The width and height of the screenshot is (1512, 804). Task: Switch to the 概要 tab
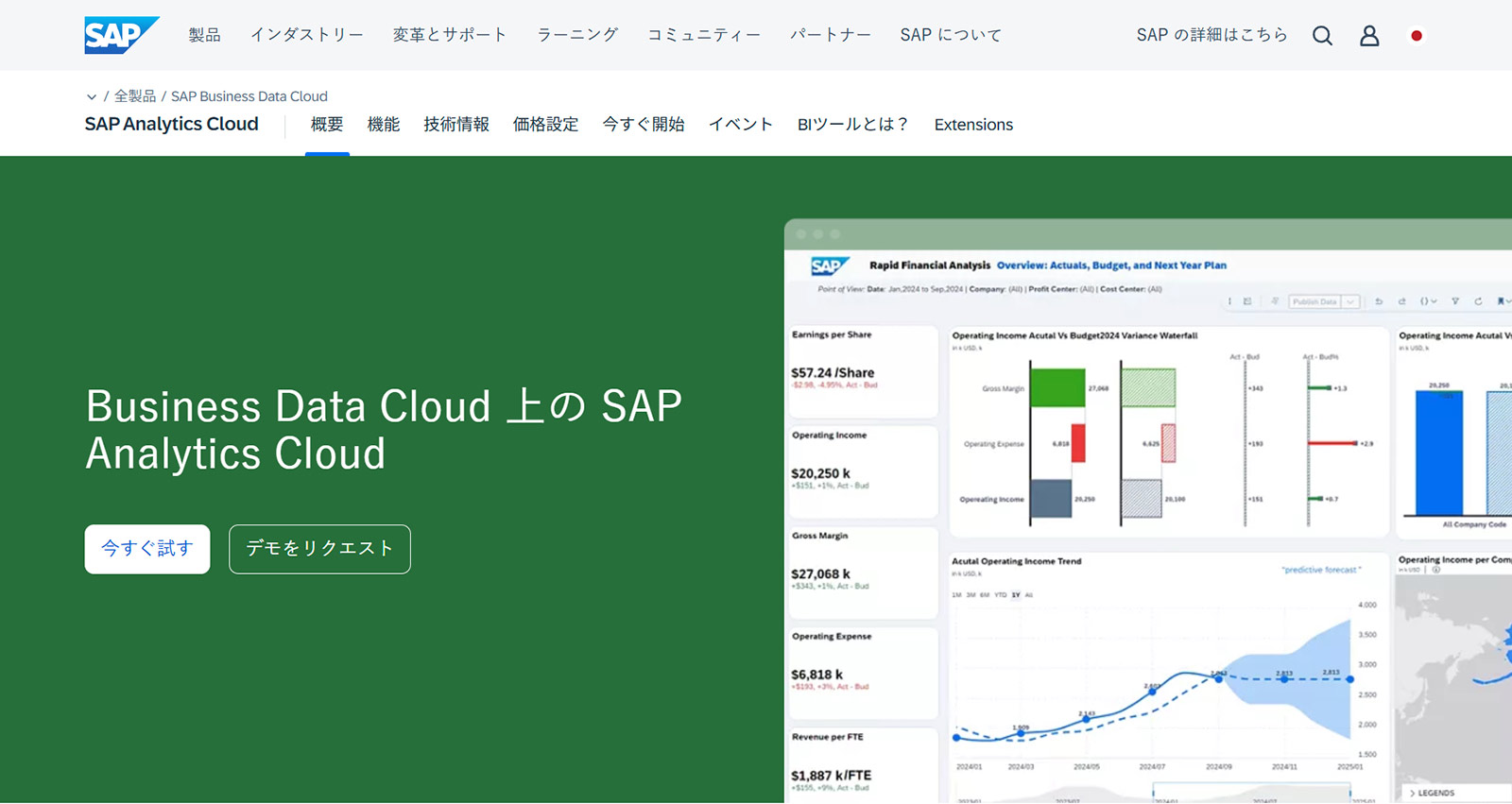coord(327,125)
